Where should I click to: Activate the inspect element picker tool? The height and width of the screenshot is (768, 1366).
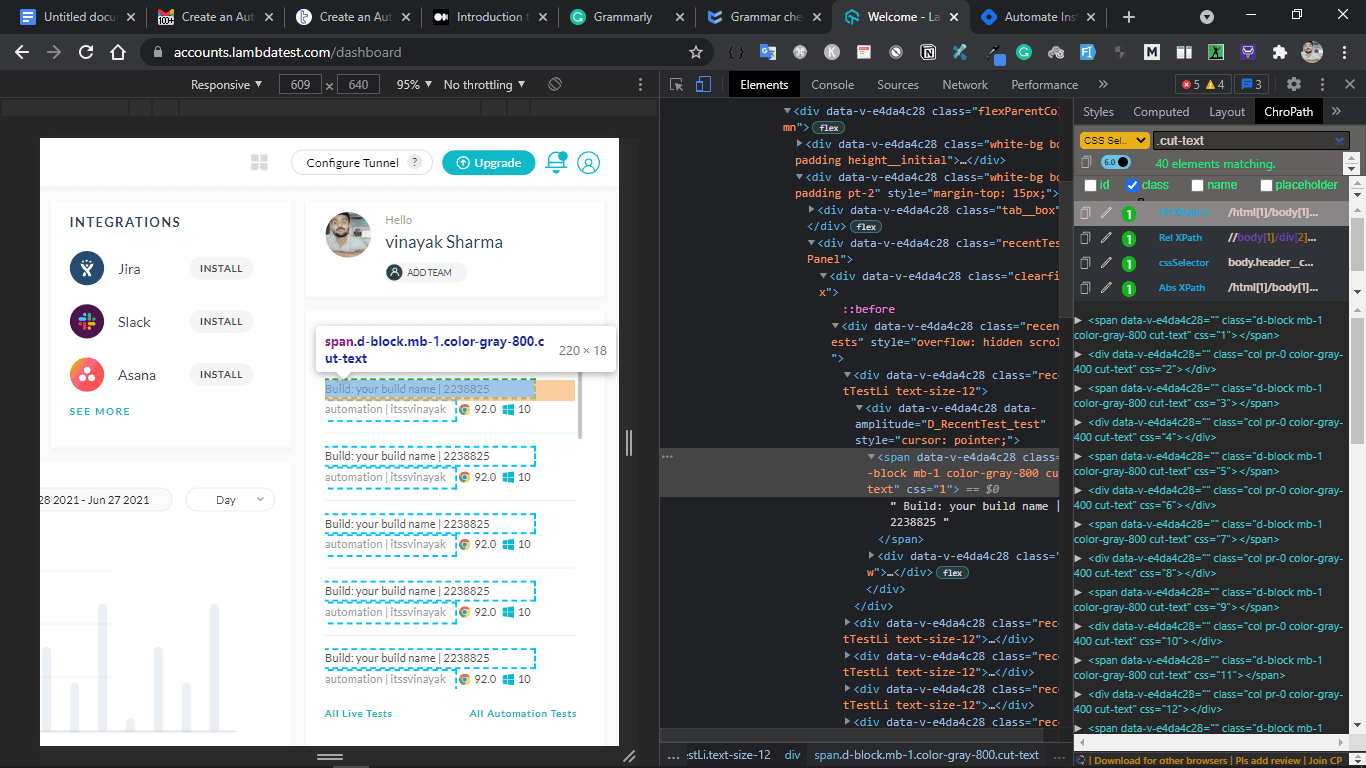[x=677, y=85]
